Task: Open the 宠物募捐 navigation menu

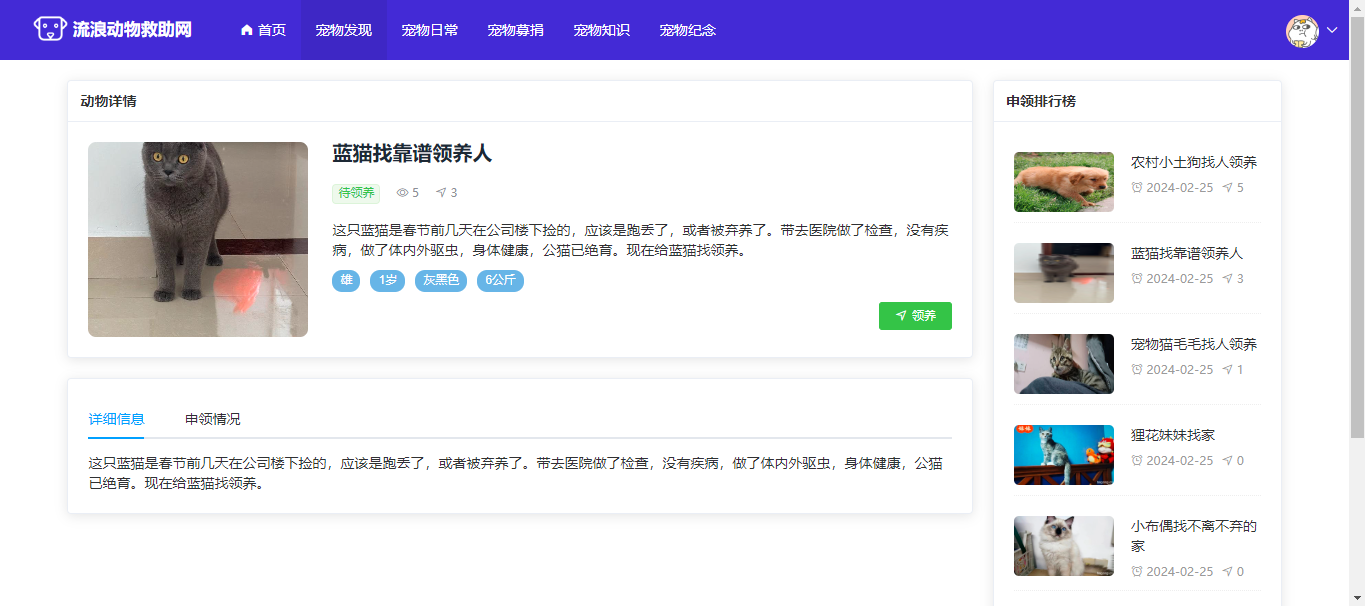Action: (515, 30)
